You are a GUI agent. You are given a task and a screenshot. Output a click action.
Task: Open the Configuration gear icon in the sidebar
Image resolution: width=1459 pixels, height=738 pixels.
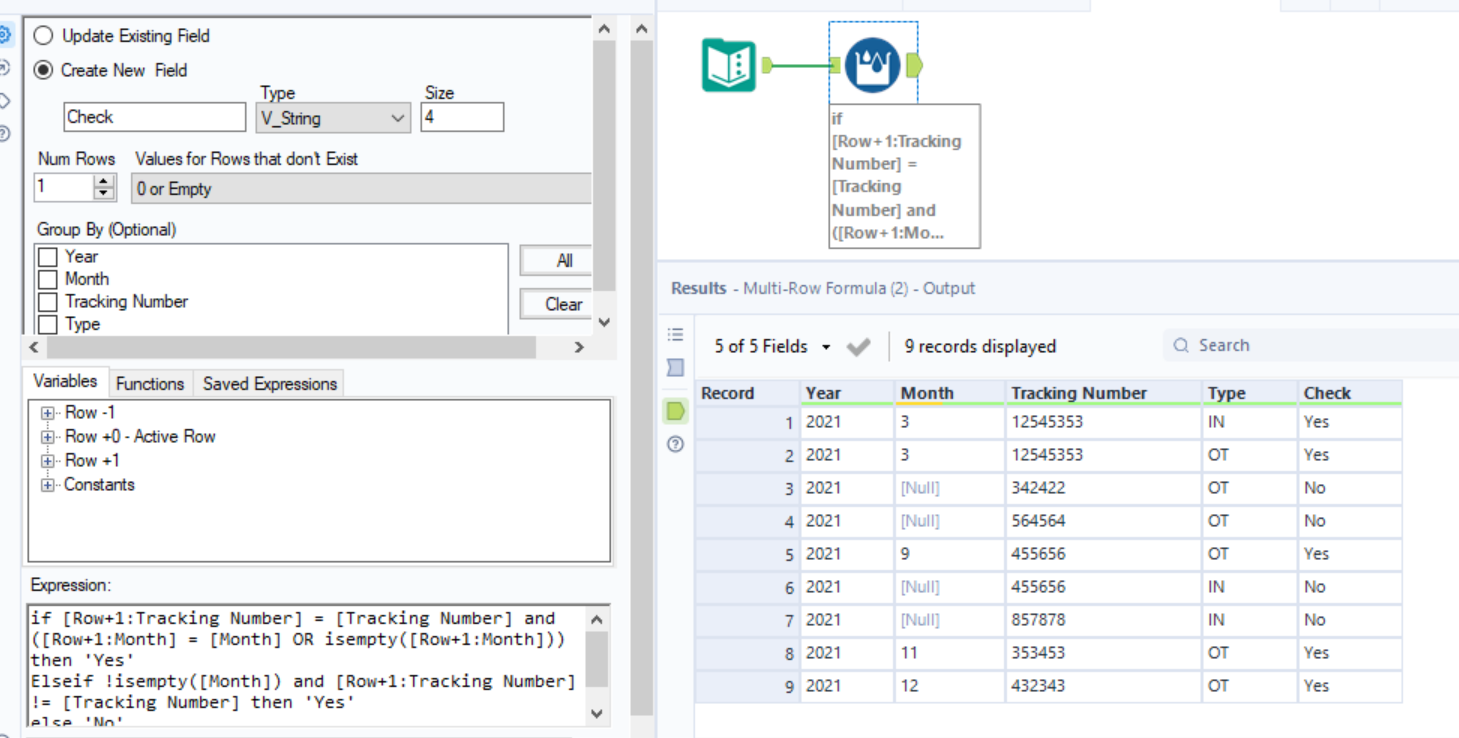click(8, 36)
